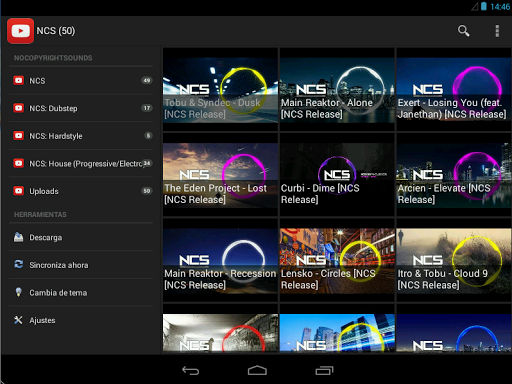
Task: Play Lensko - Circles video
Action: (337, 260)
